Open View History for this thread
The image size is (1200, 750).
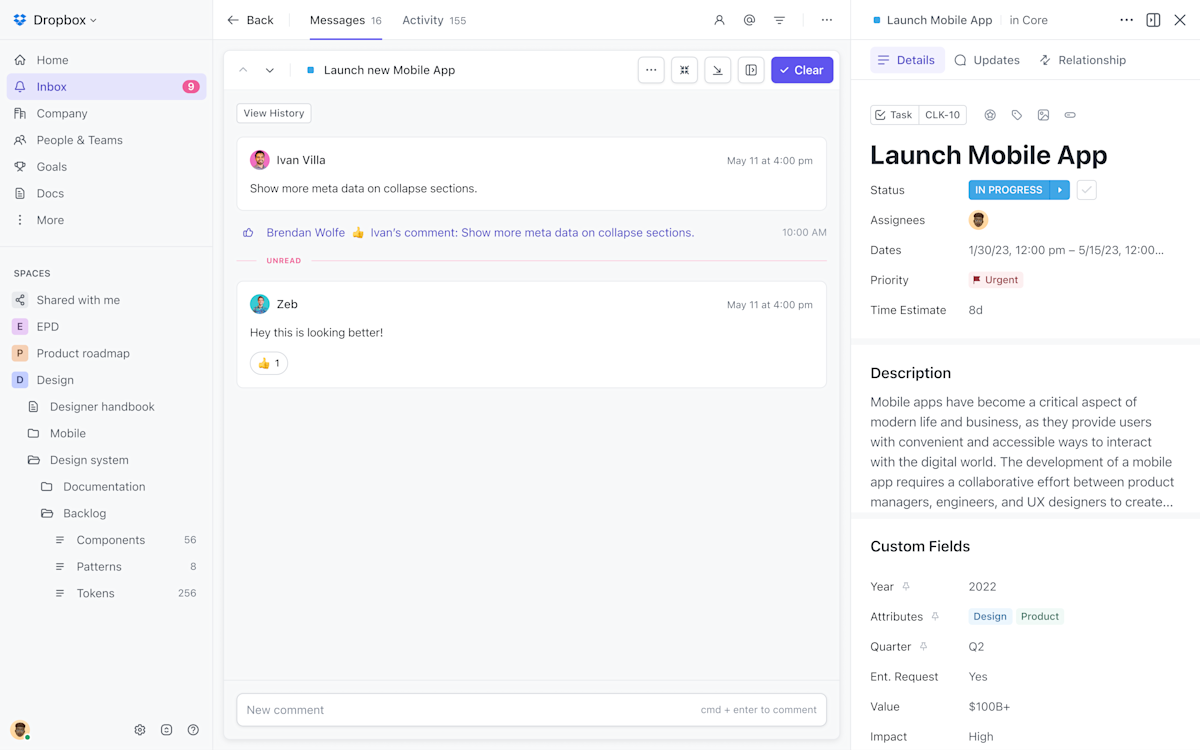tap(273, 113)
